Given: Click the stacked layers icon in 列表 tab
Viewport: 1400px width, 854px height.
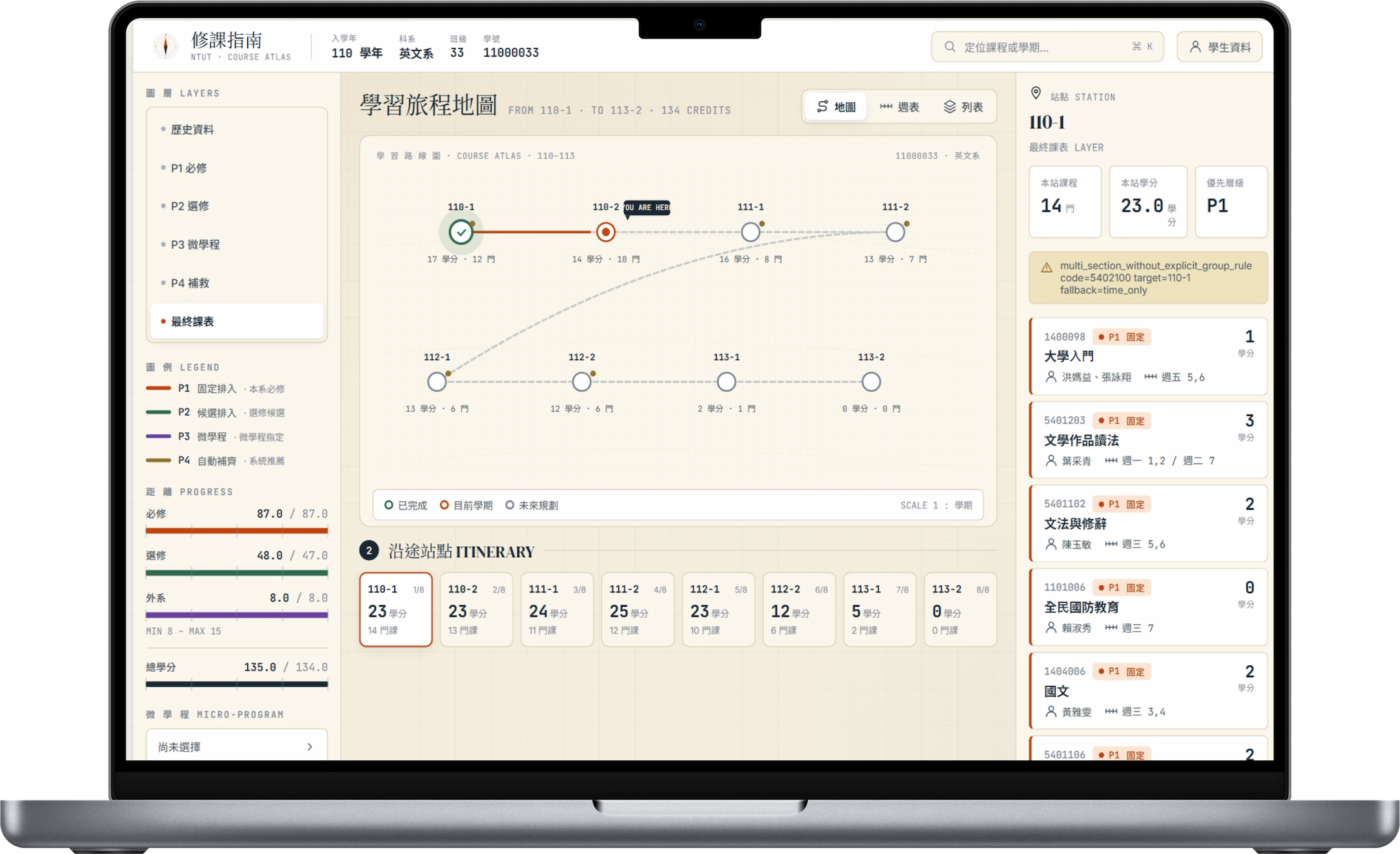Looking at the screenshot, I should [950, 106].
